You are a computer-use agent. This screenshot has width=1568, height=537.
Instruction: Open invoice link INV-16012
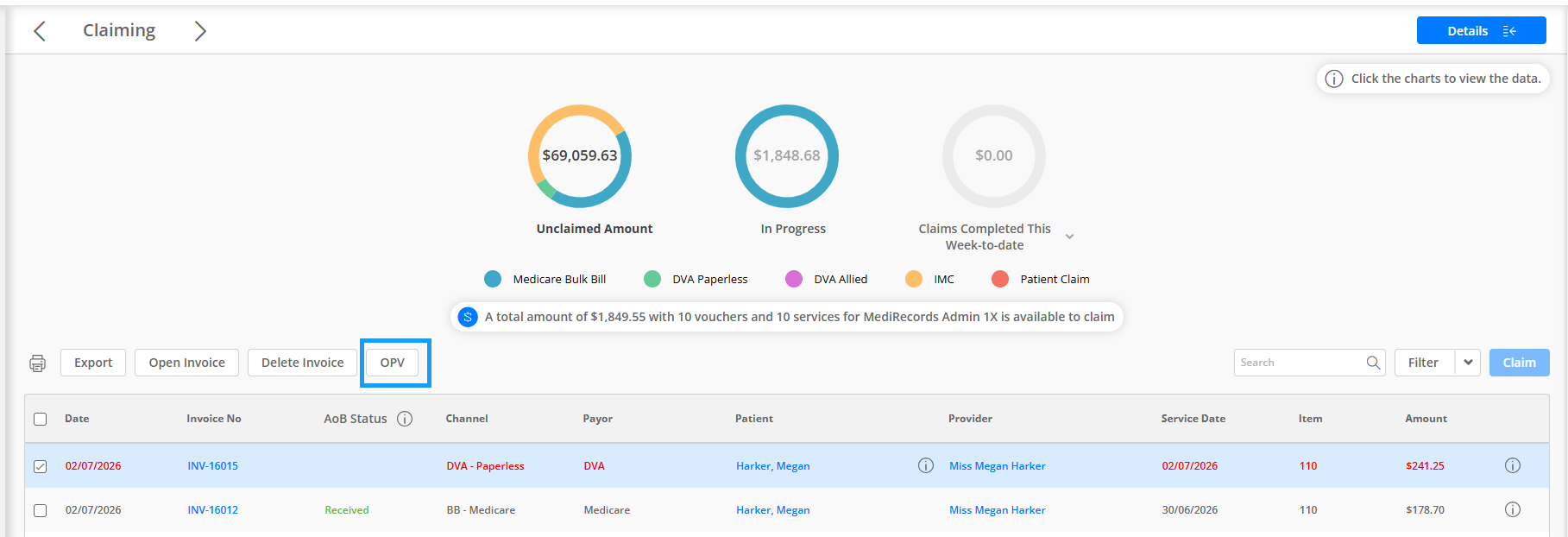(x=213, y=510)
